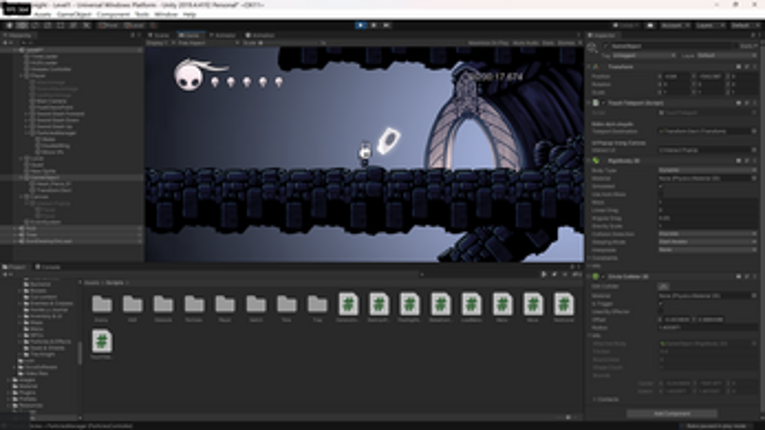The width and height of the screenshot is (765, 430).
Task: Toggle Used By Effector checkbox
Action: pos(661,311)
